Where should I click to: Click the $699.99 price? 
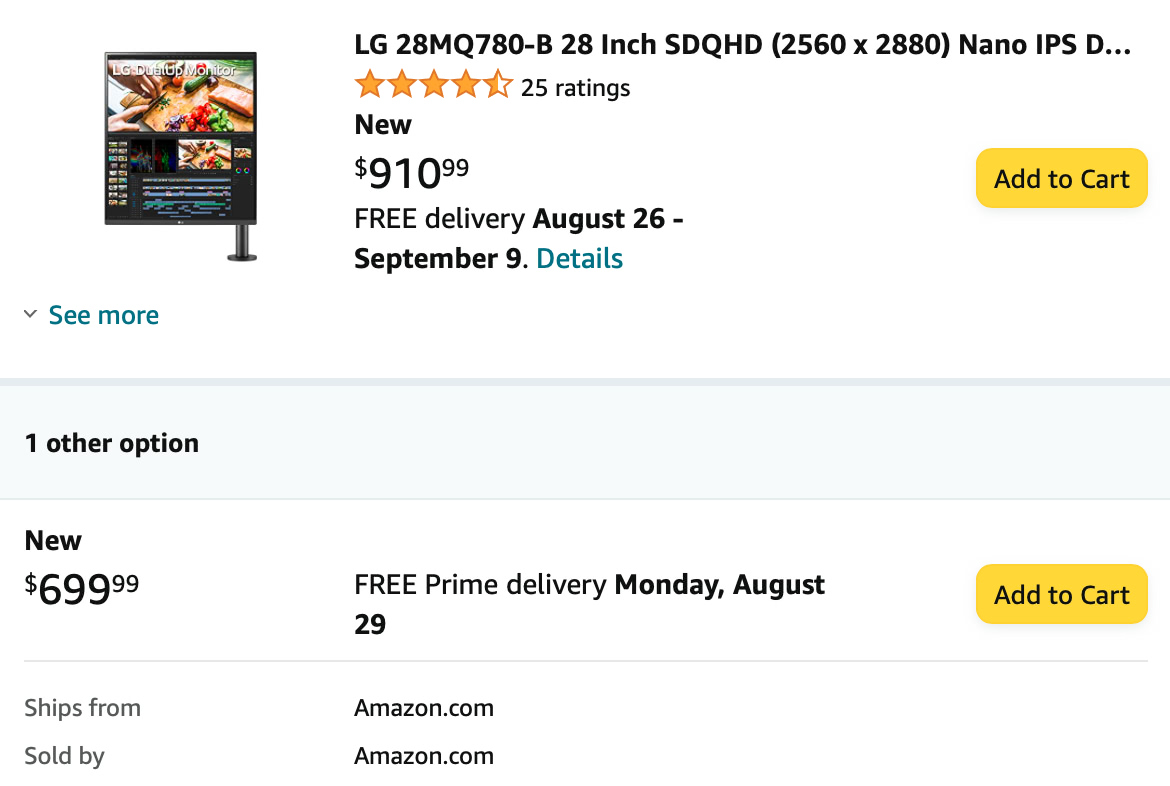tap(82, 588)
